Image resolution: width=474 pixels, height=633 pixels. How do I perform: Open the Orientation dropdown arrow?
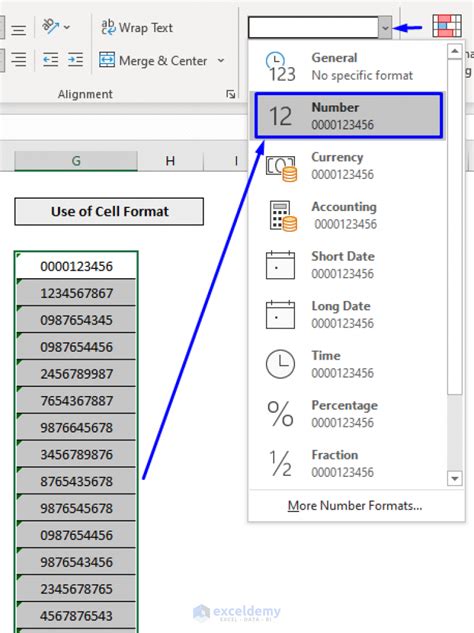tap(67, 27)
